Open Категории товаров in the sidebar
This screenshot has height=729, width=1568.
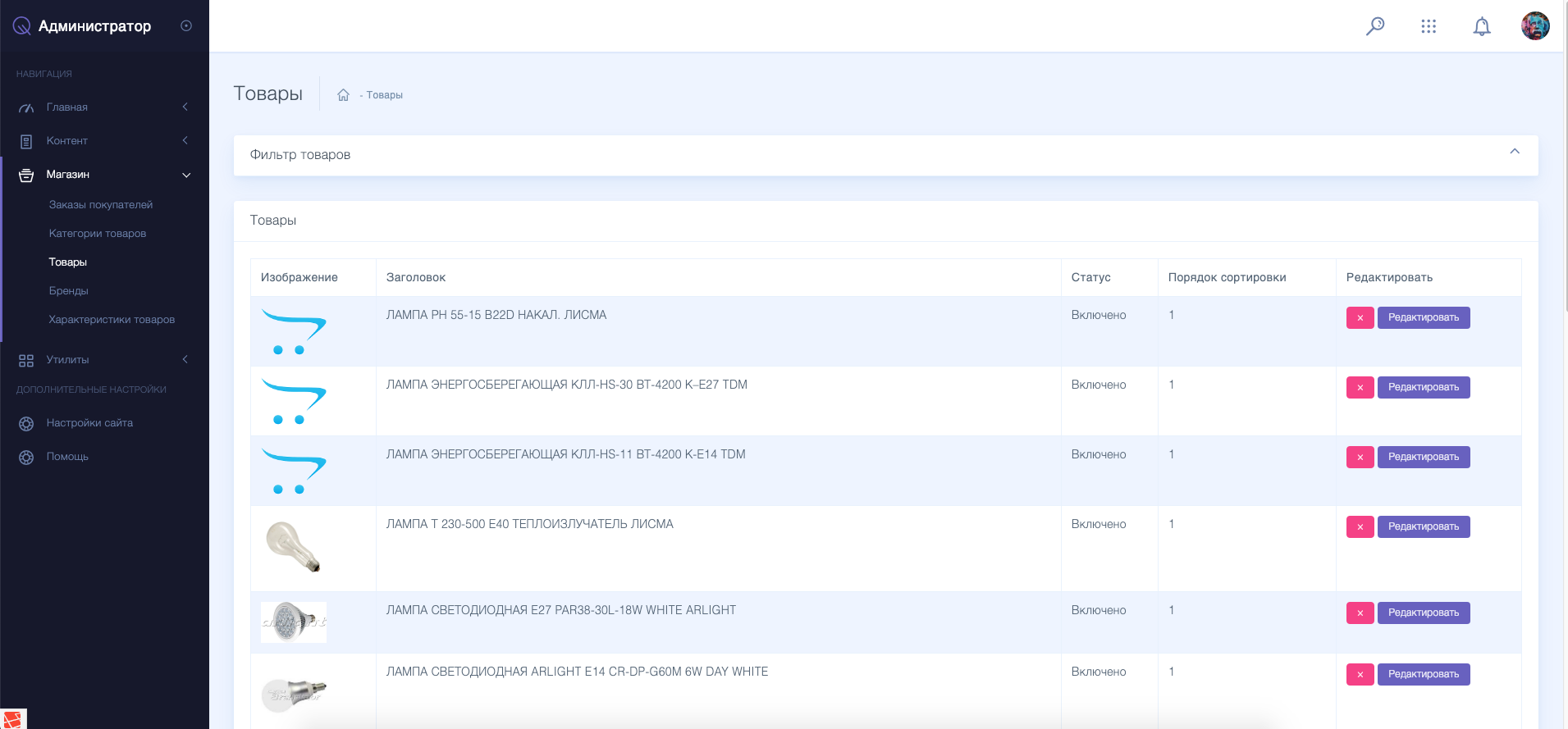click(x=98, y=234)
